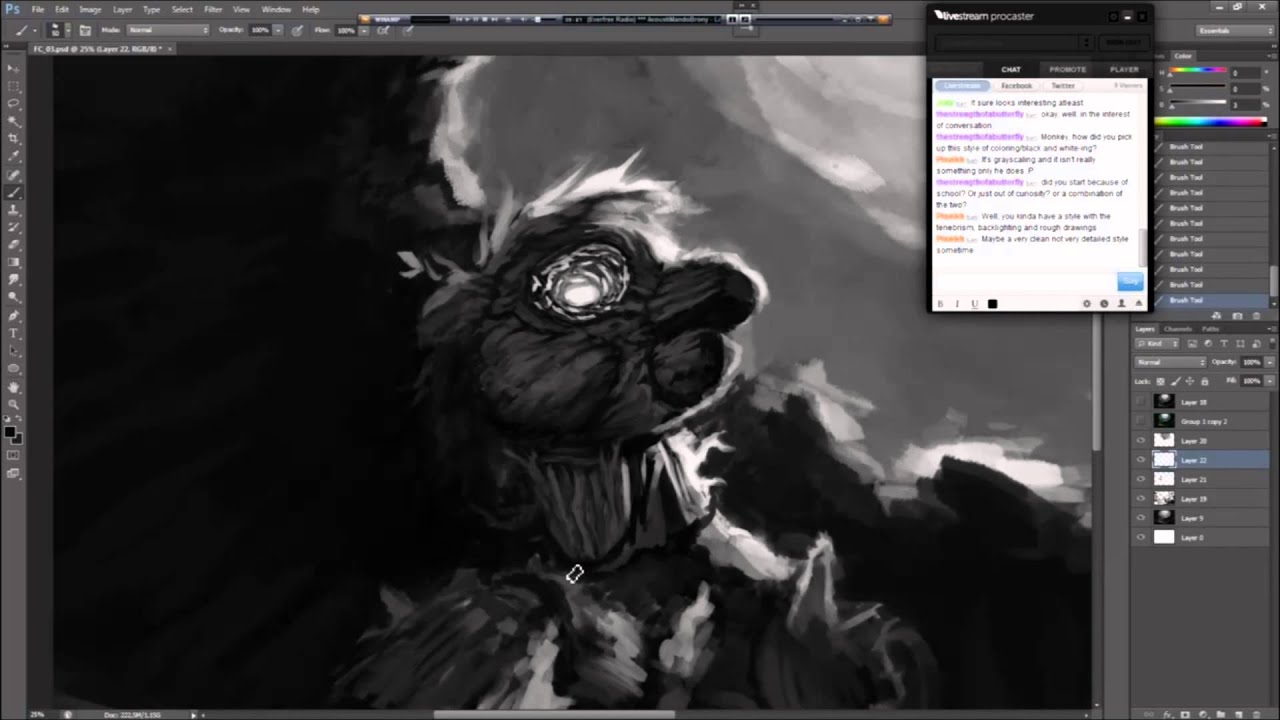Click the Facebook button in chat
Image resolution: width=1280 pixels, height=720 pixels.
pos(1016,86)
